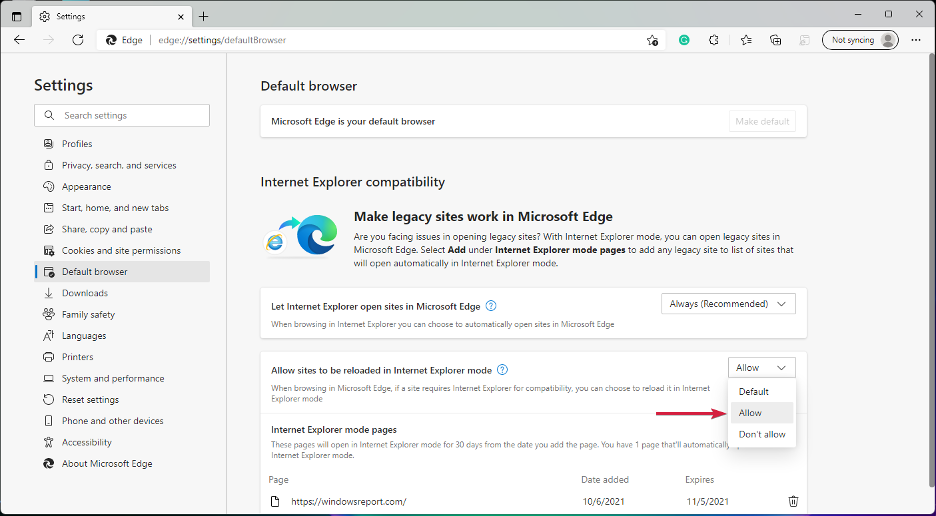936x516 pixels.
Task: Click the 10/6/2021 date added value
Action: (x=604, y=502)
